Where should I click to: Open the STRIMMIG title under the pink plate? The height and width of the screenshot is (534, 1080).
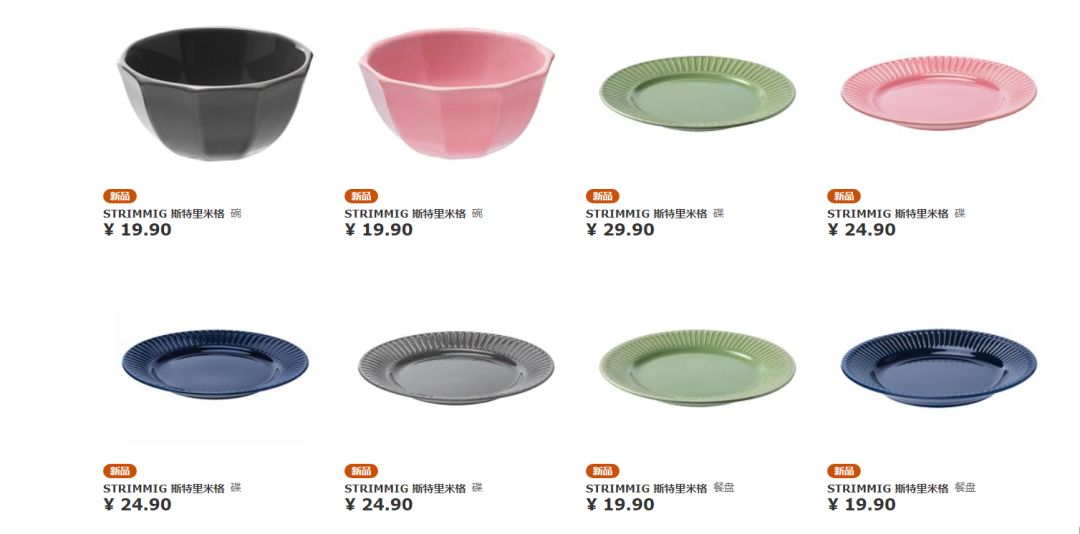coord(896,214)
